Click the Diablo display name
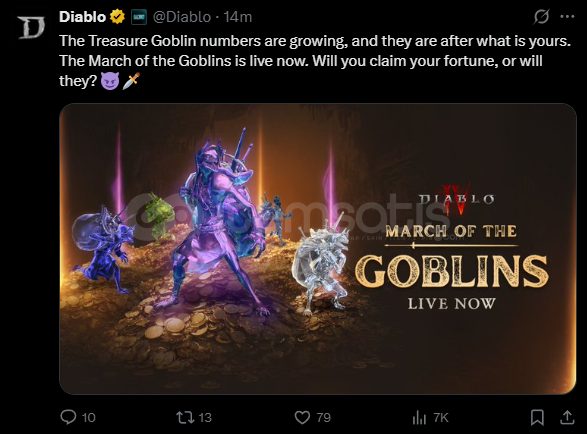 click(x=83, y=17)
